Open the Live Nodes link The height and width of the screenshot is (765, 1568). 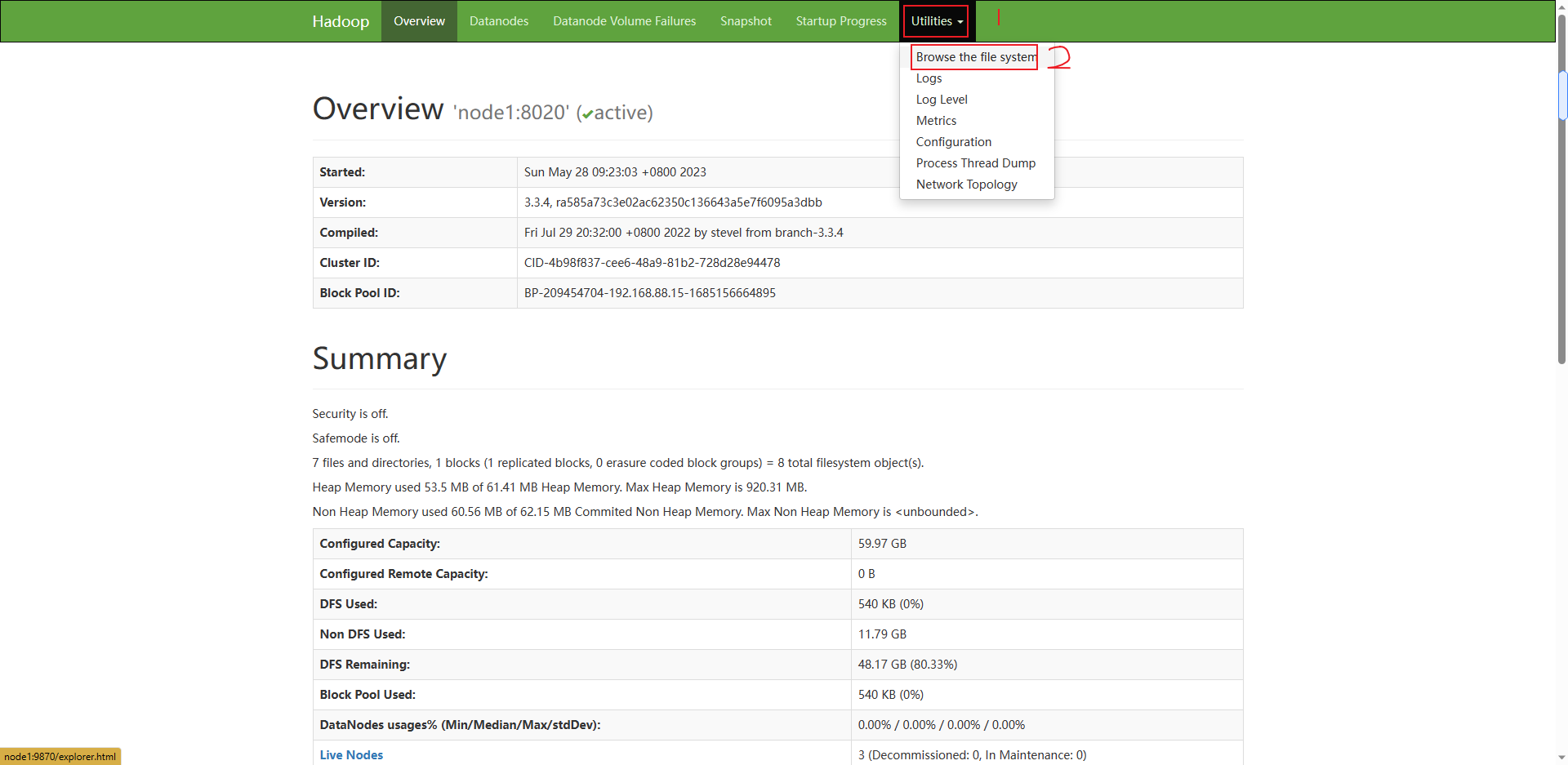[x=351, y=755]
